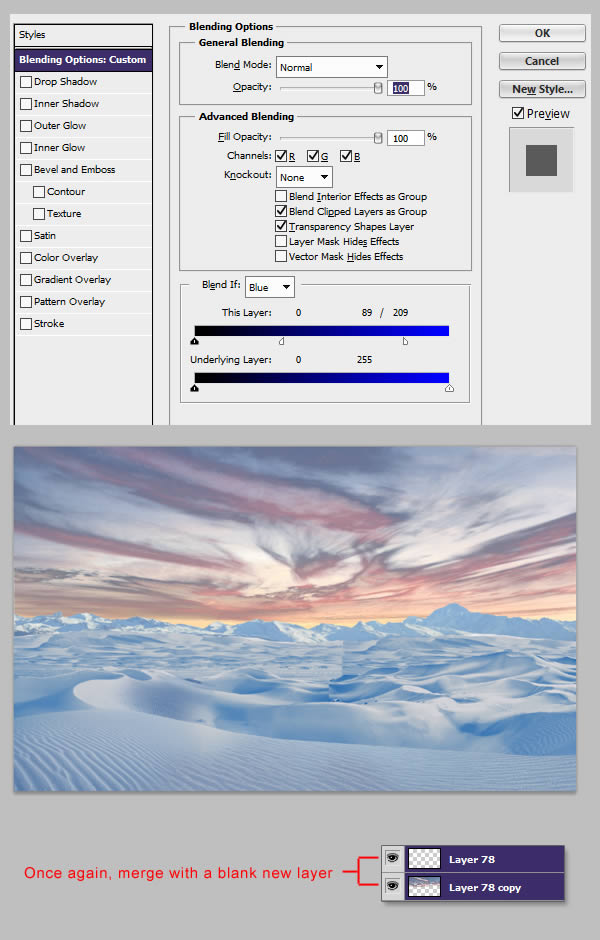Click the New Style... button
The width and height of the screenshot is (600, 940).
click(542, 89)
